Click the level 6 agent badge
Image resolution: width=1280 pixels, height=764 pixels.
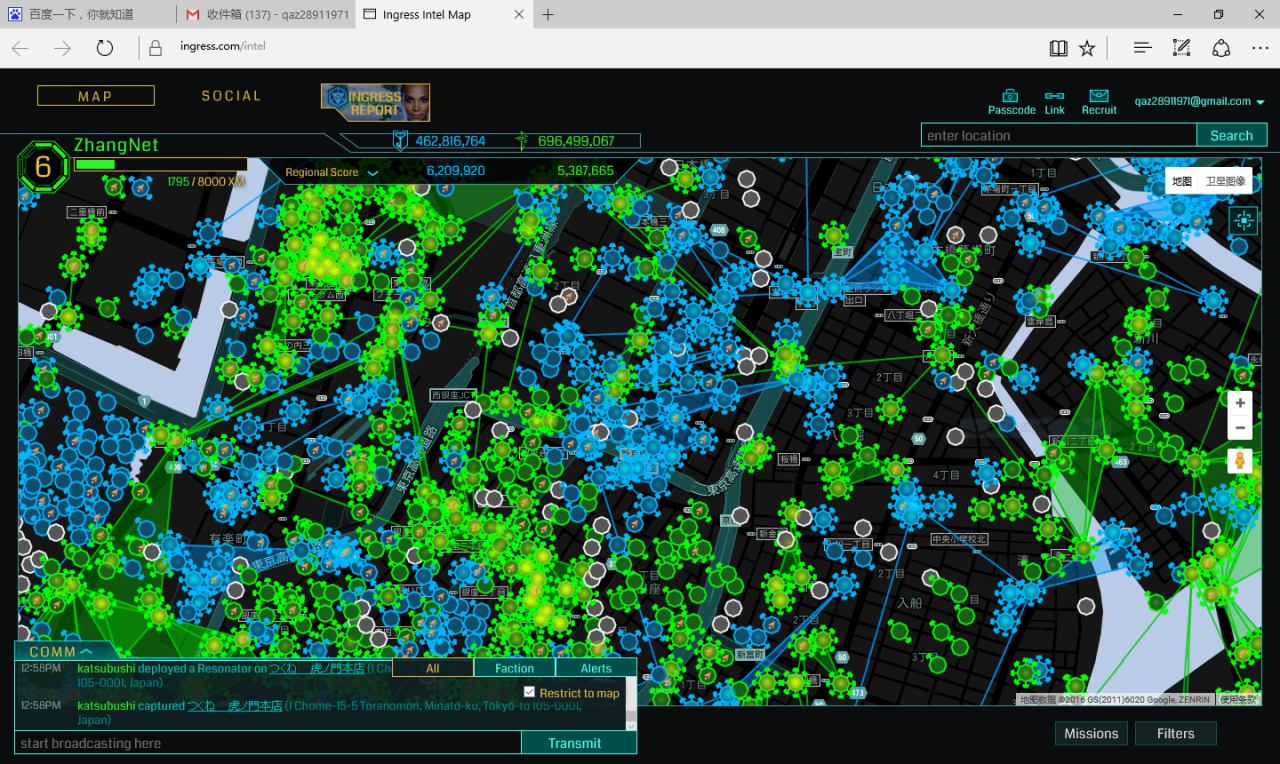tap(43, 167)
